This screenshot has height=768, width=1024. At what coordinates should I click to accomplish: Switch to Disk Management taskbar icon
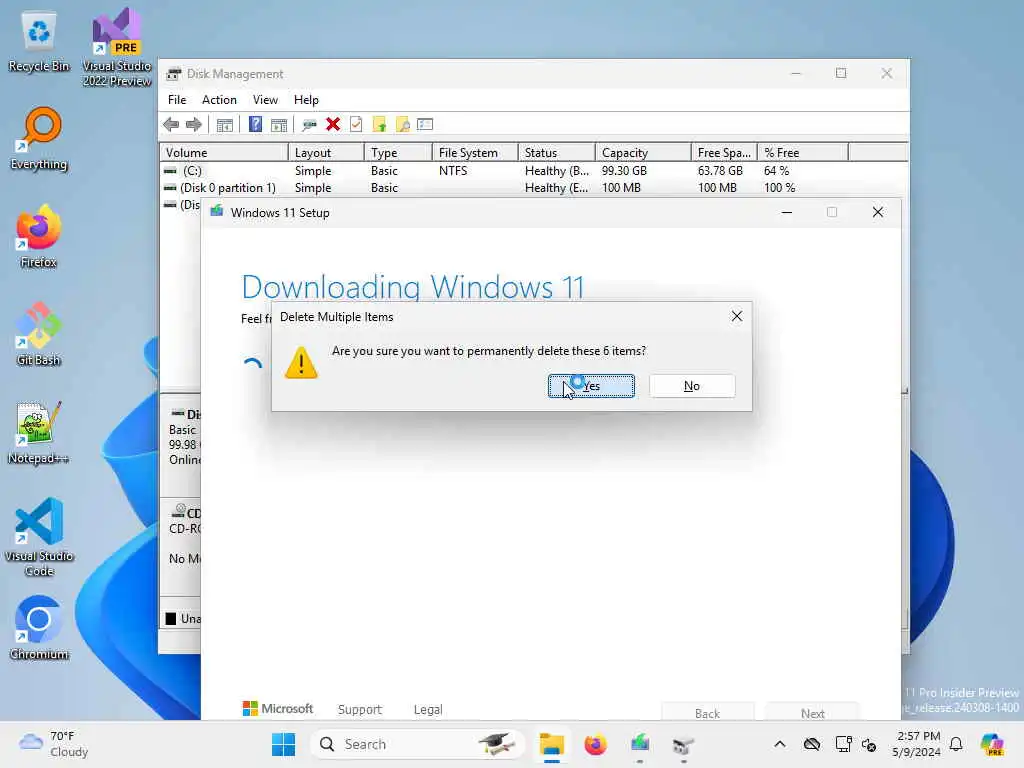(x=683, y=744)
